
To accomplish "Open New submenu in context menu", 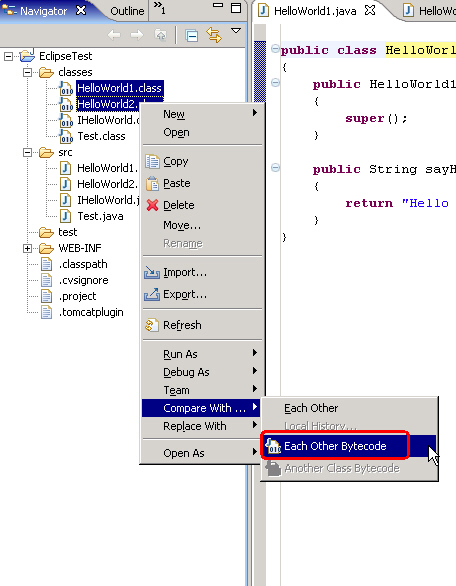I will 202,114.
